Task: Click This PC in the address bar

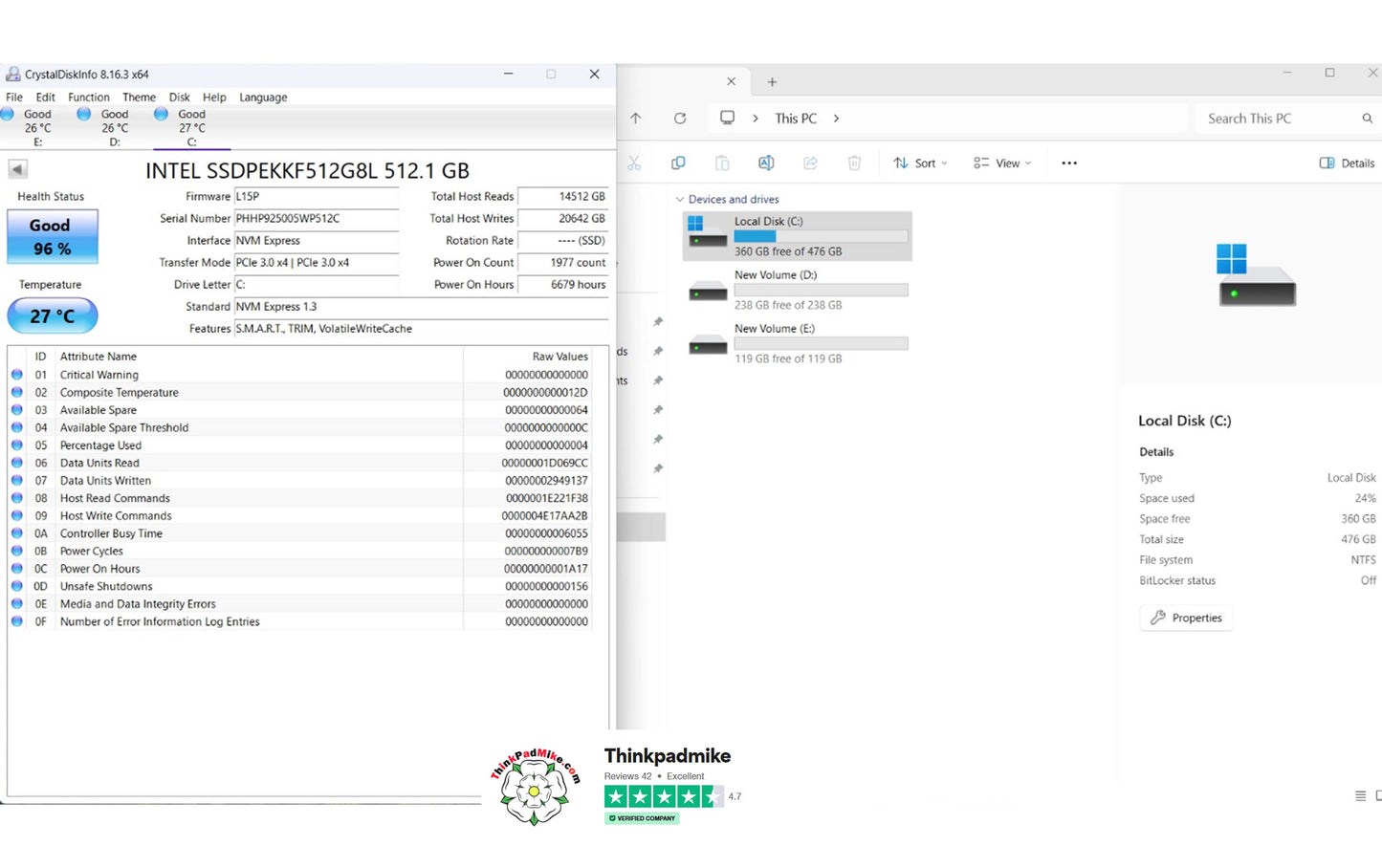Action: click(x=796, y=119)
